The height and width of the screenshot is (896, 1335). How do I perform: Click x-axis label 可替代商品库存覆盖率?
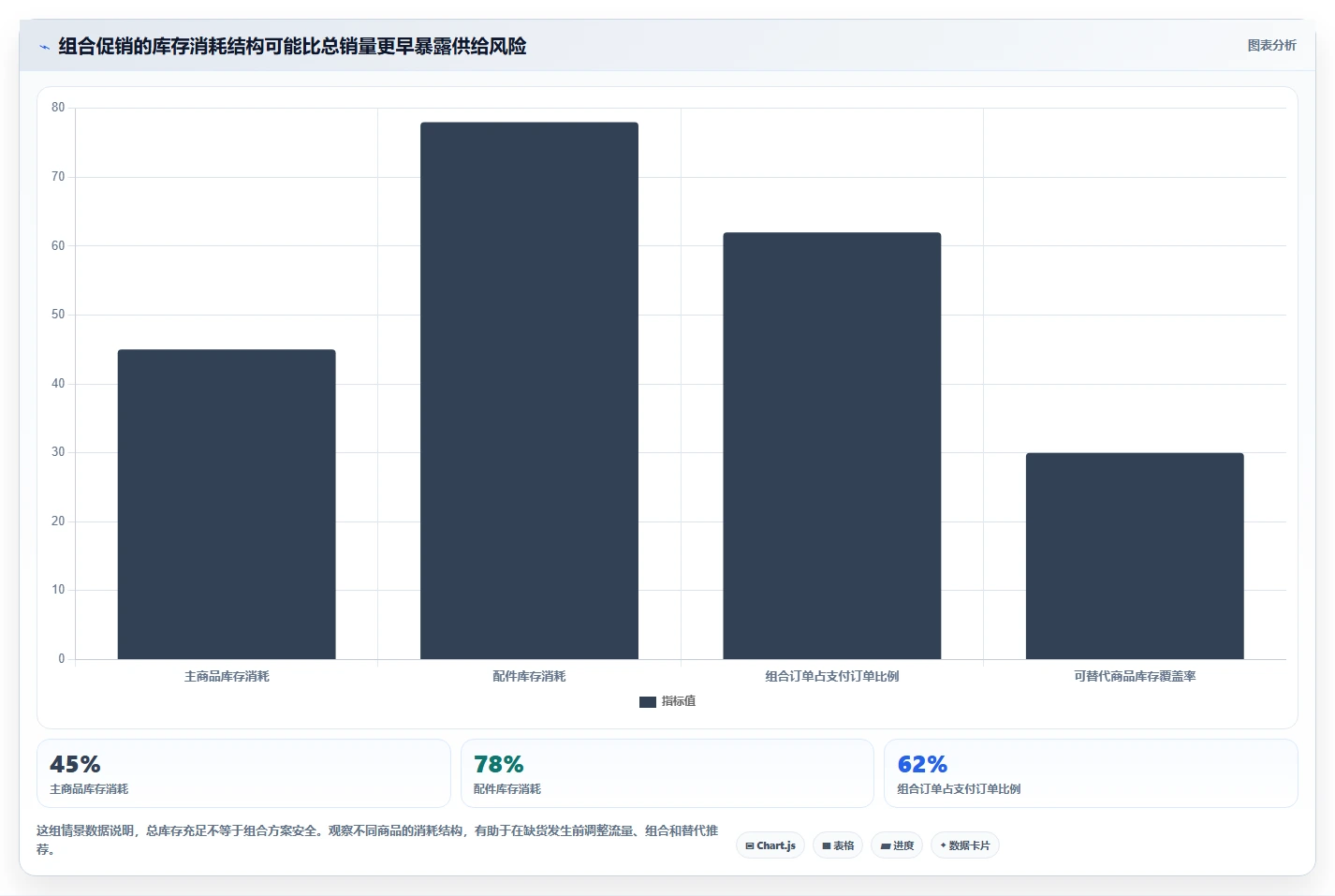click(x=1135, y=676)
